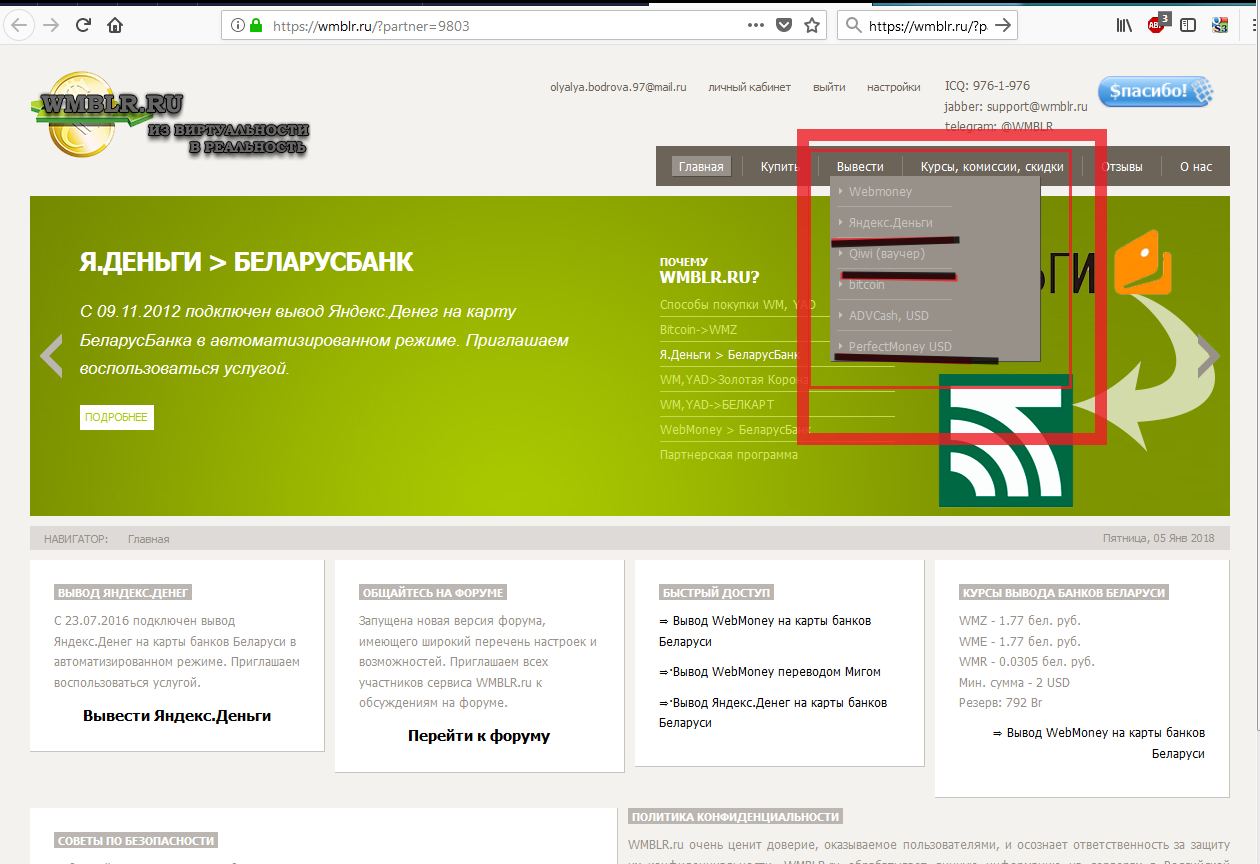Focus the browser URL address field

pos(500,26)
